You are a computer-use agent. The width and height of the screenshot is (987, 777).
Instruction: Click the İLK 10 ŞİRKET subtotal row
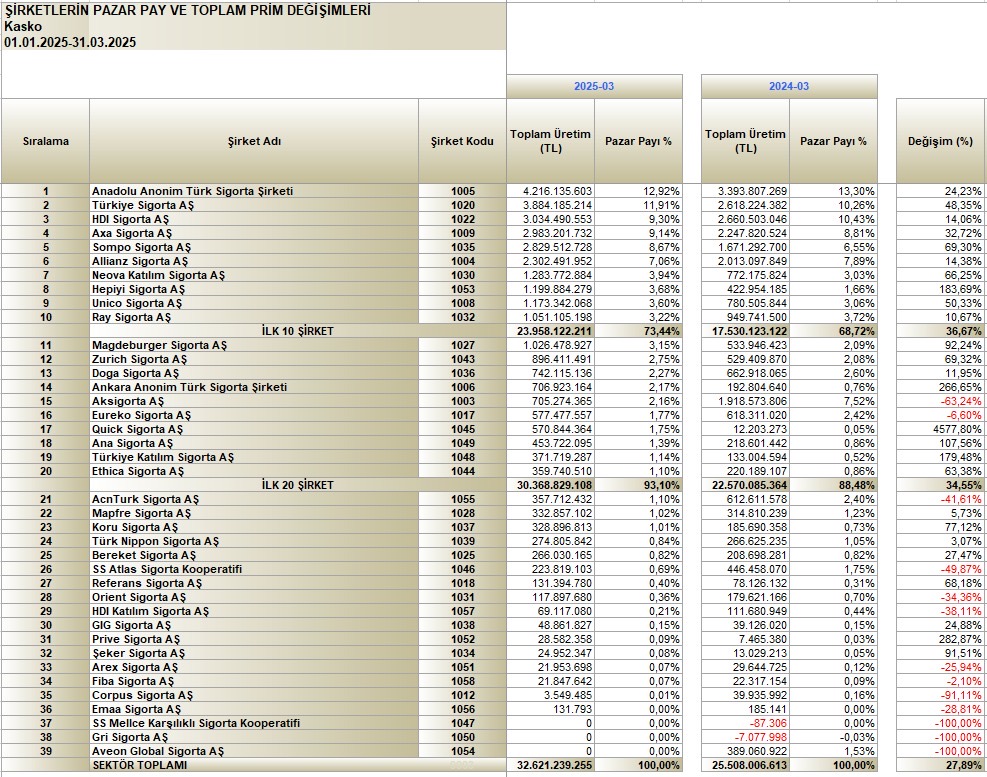297,331
